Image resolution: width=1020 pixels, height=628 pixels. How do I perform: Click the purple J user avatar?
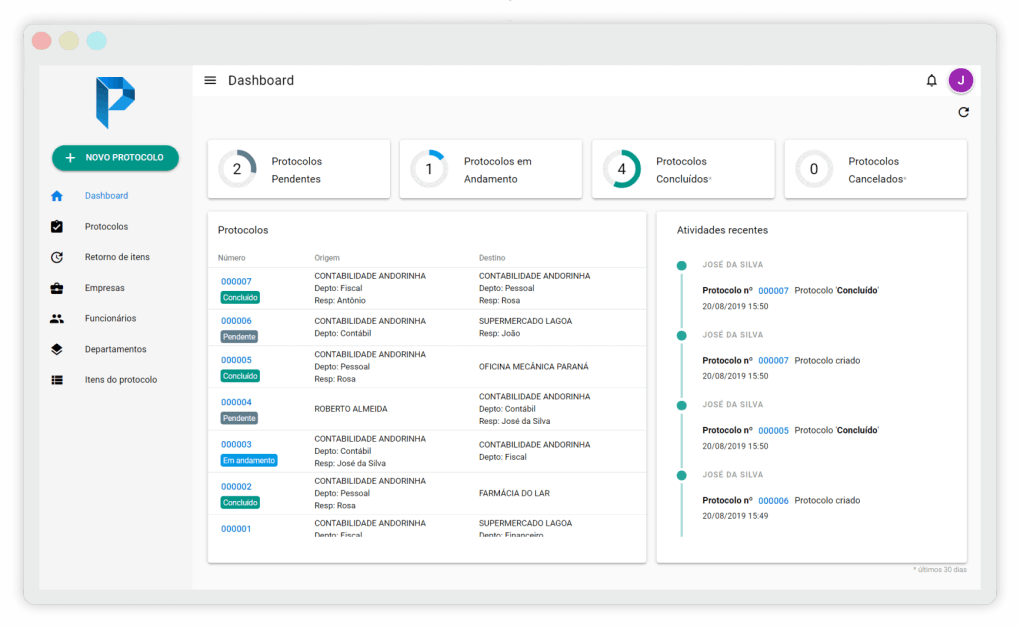click(x=960, y=81)
